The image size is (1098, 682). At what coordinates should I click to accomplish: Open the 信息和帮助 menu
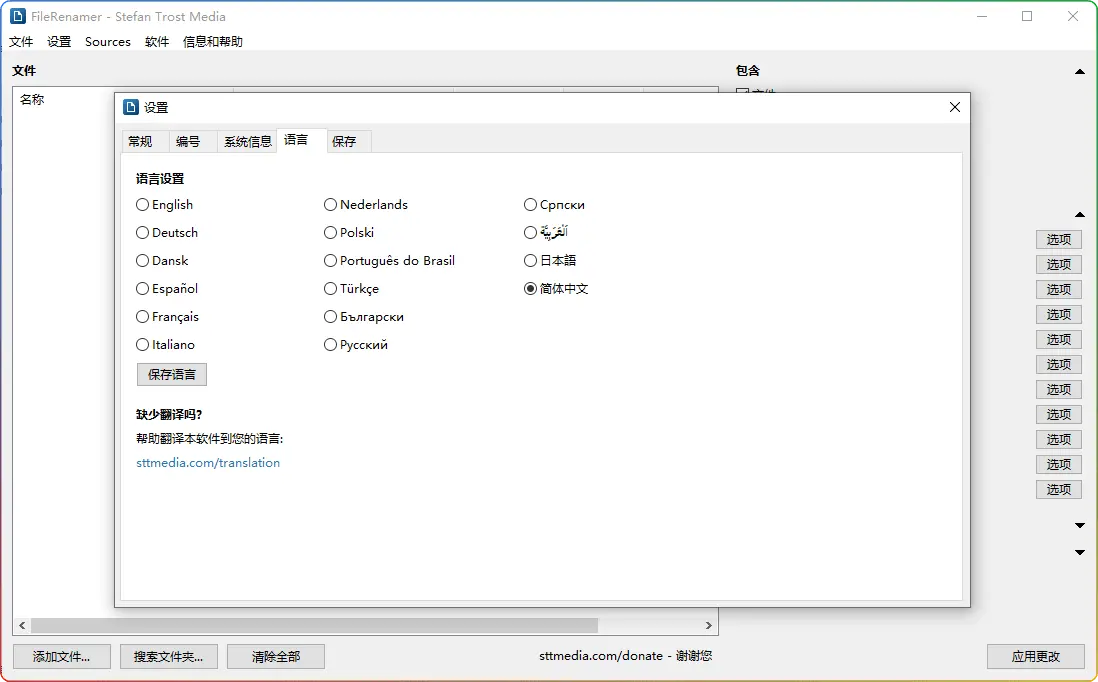[x=212, y=42]
